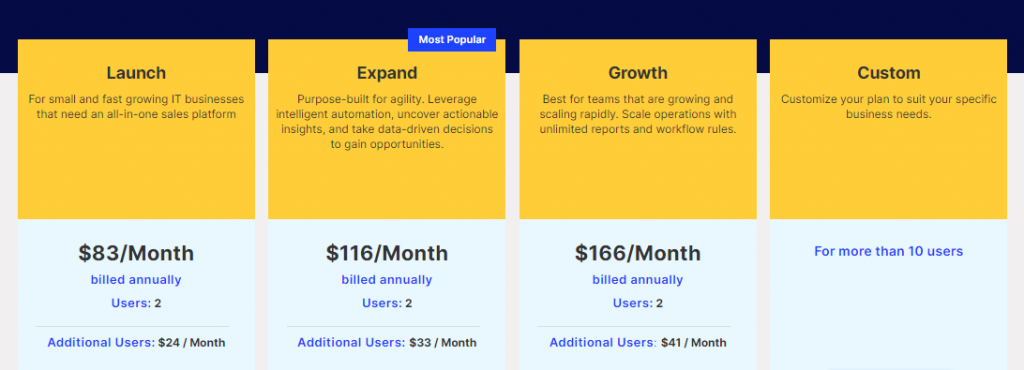
Task: Click billed annually under Growth plan
Action: [x=638, y=280]
